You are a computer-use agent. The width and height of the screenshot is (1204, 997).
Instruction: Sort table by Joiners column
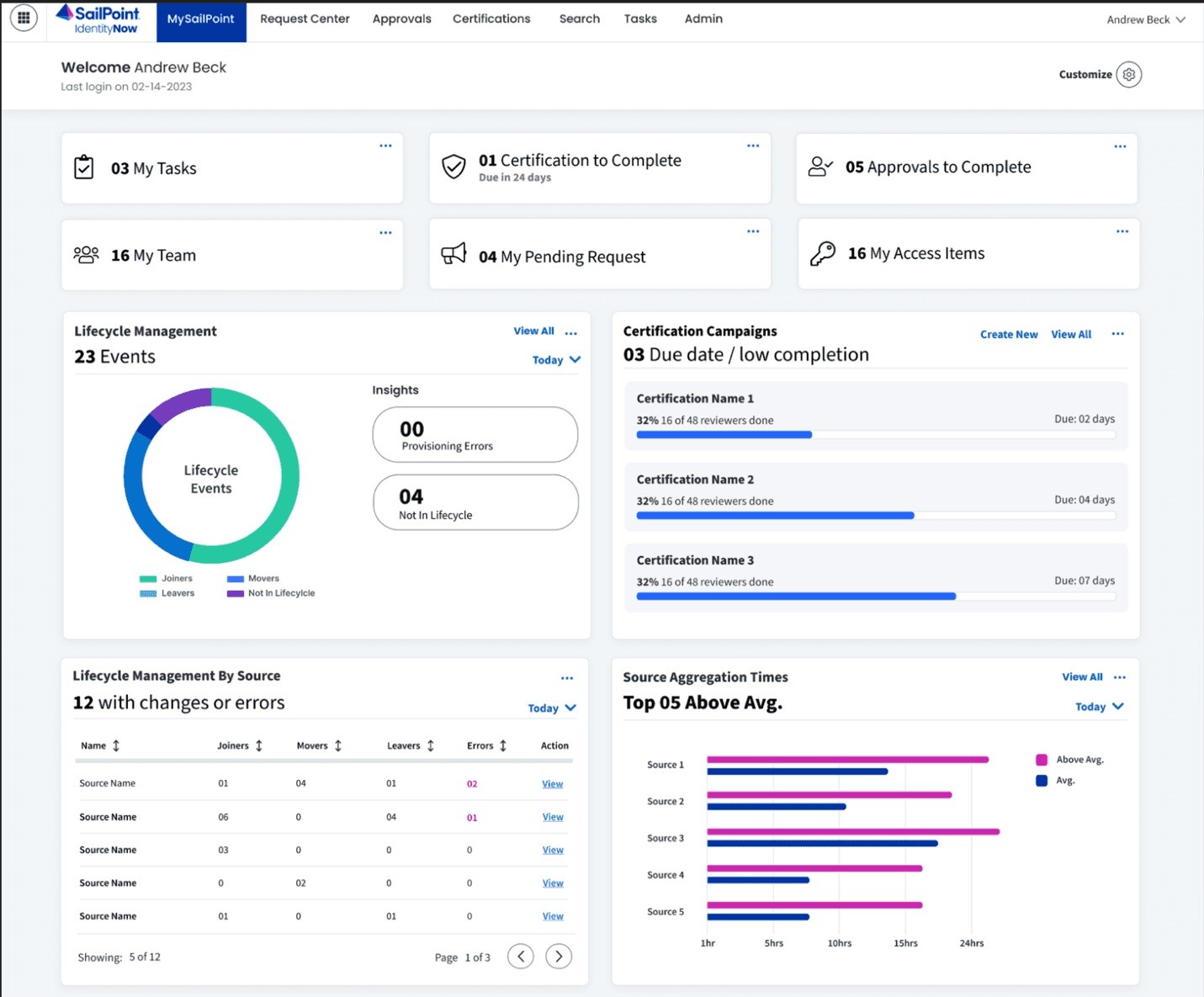pyautogui.click(x=259, y=746)
